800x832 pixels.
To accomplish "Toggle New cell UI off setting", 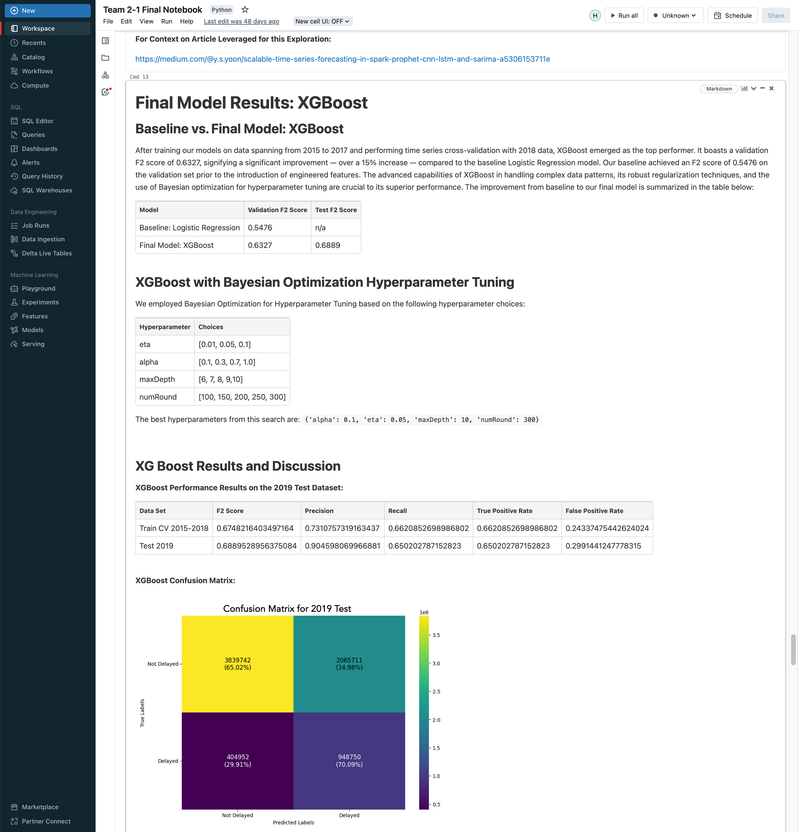I will (319, 20).
